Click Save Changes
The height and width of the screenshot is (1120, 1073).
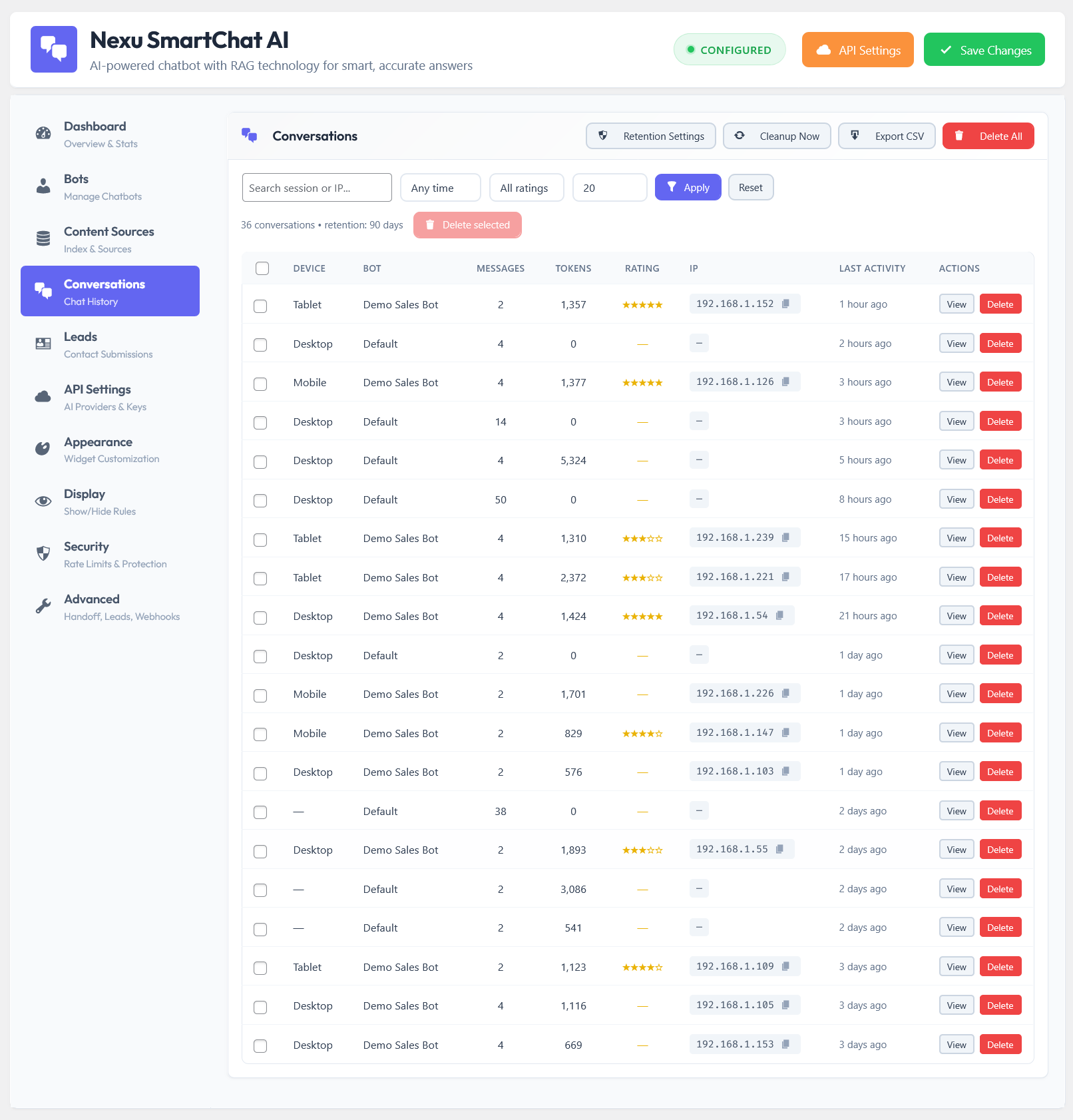[984, 50]
